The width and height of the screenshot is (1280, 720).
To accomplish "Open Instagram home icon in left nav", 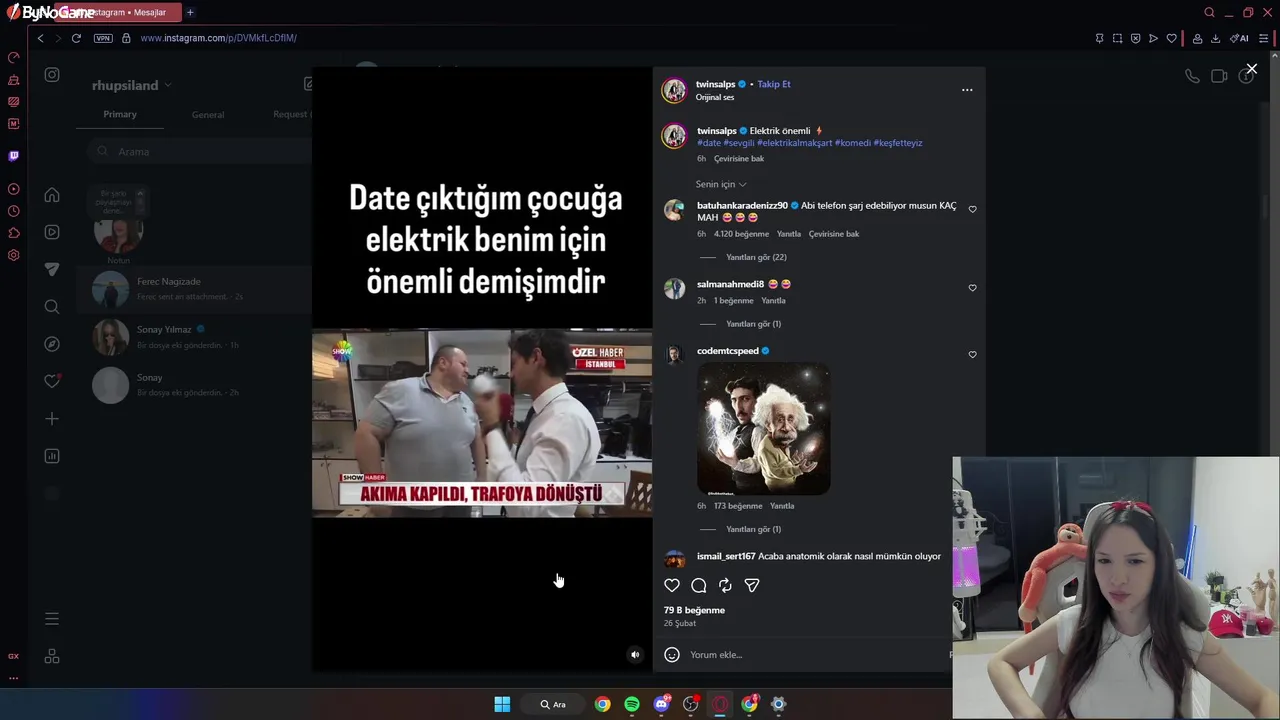I will coord(52,195).
